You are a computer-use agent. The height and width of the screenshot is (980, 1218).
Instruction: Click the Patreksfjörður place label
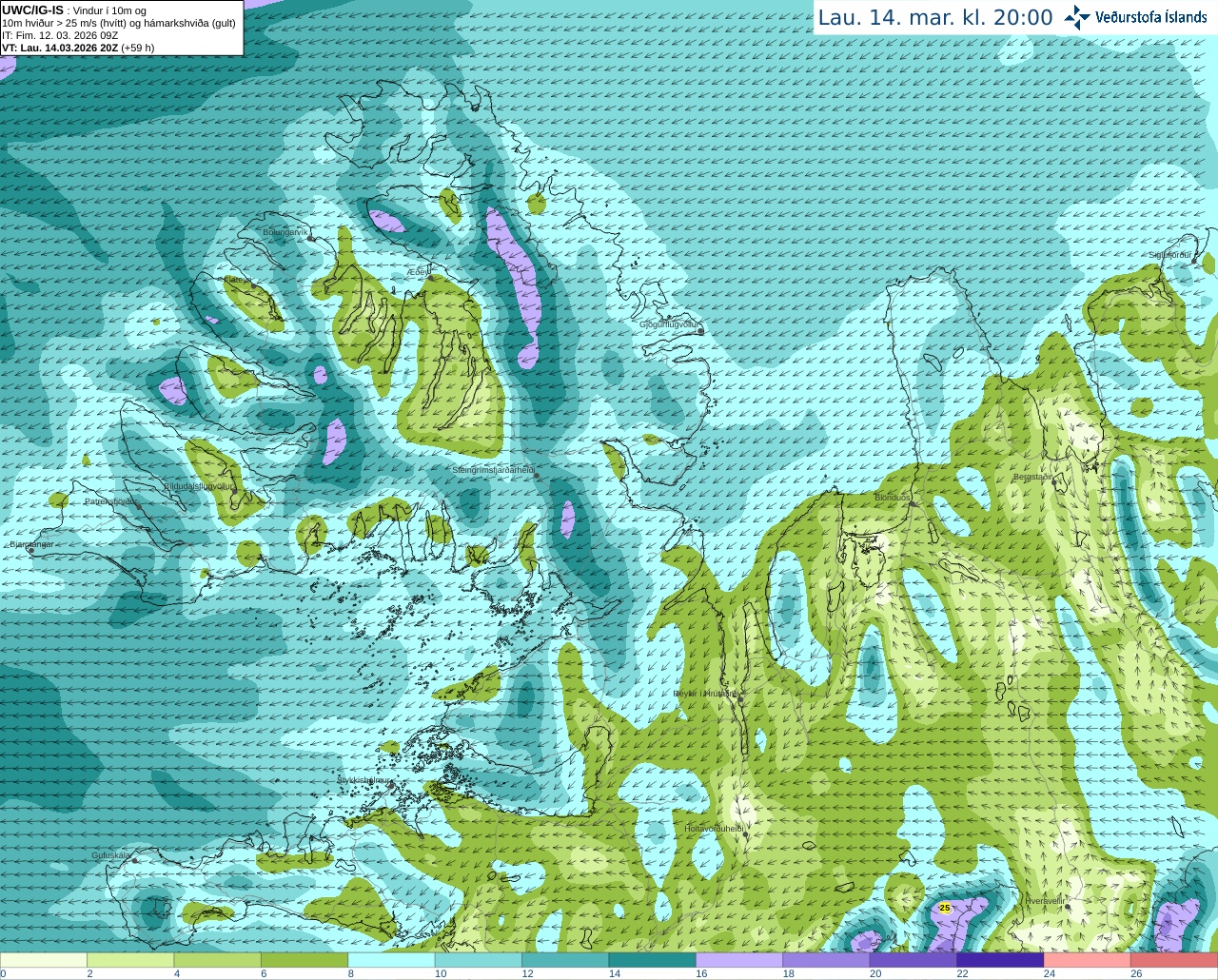[x=111, y=501]
